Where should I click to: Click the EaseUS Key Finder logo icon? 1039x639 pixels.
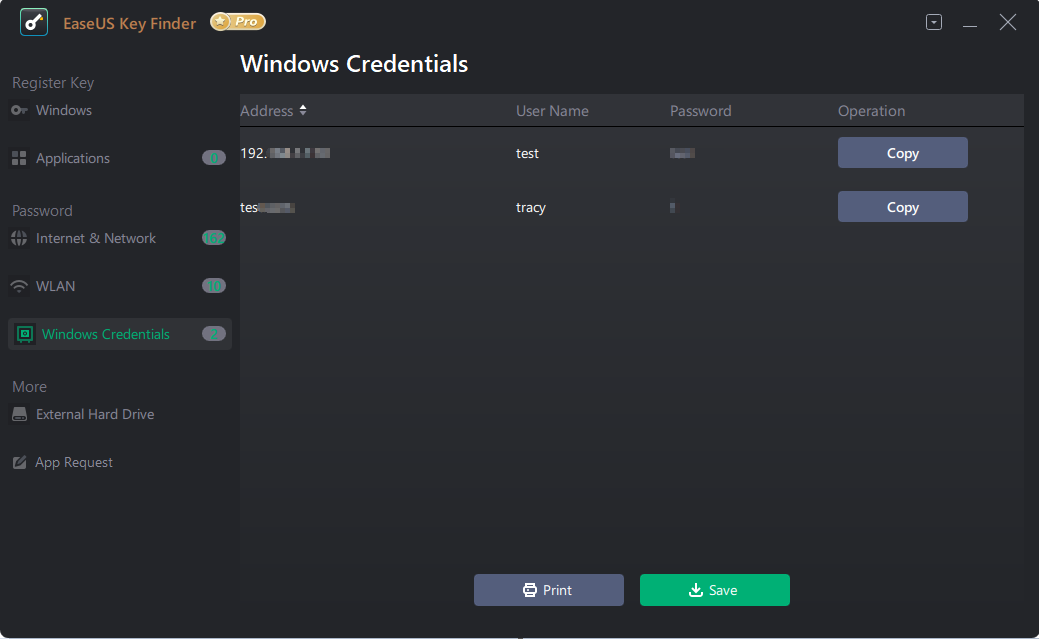34,22
